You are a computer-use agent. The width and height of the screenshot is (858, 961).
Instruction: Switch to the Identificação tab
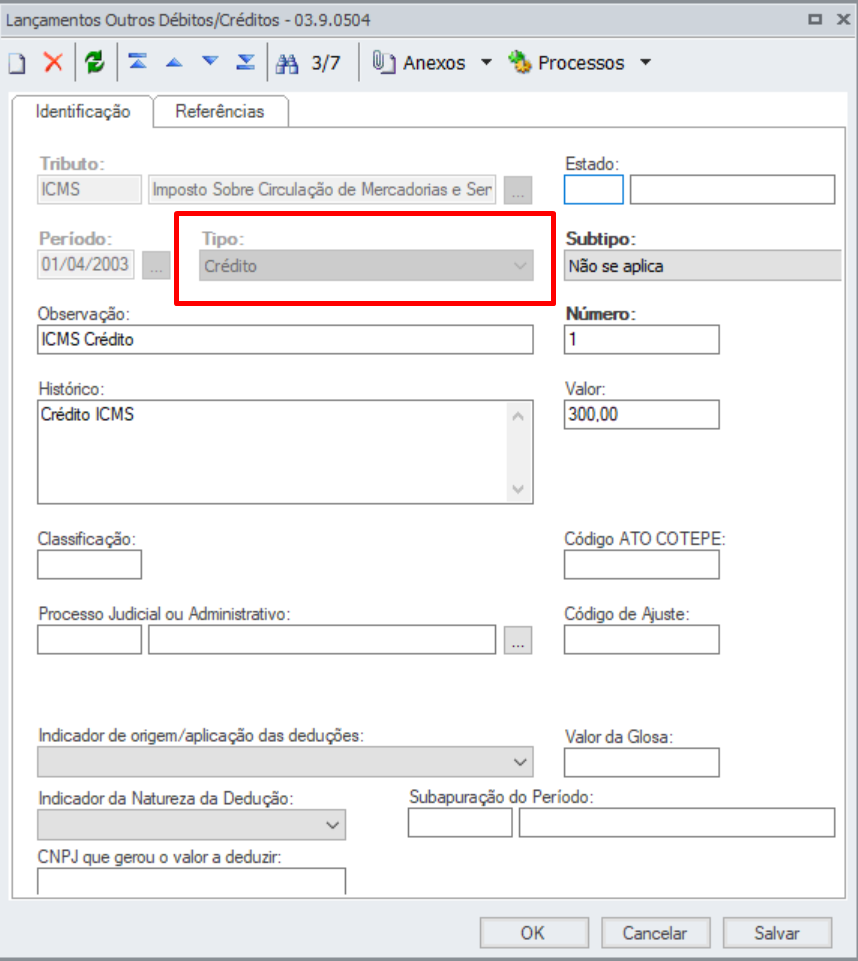[83, 112]
